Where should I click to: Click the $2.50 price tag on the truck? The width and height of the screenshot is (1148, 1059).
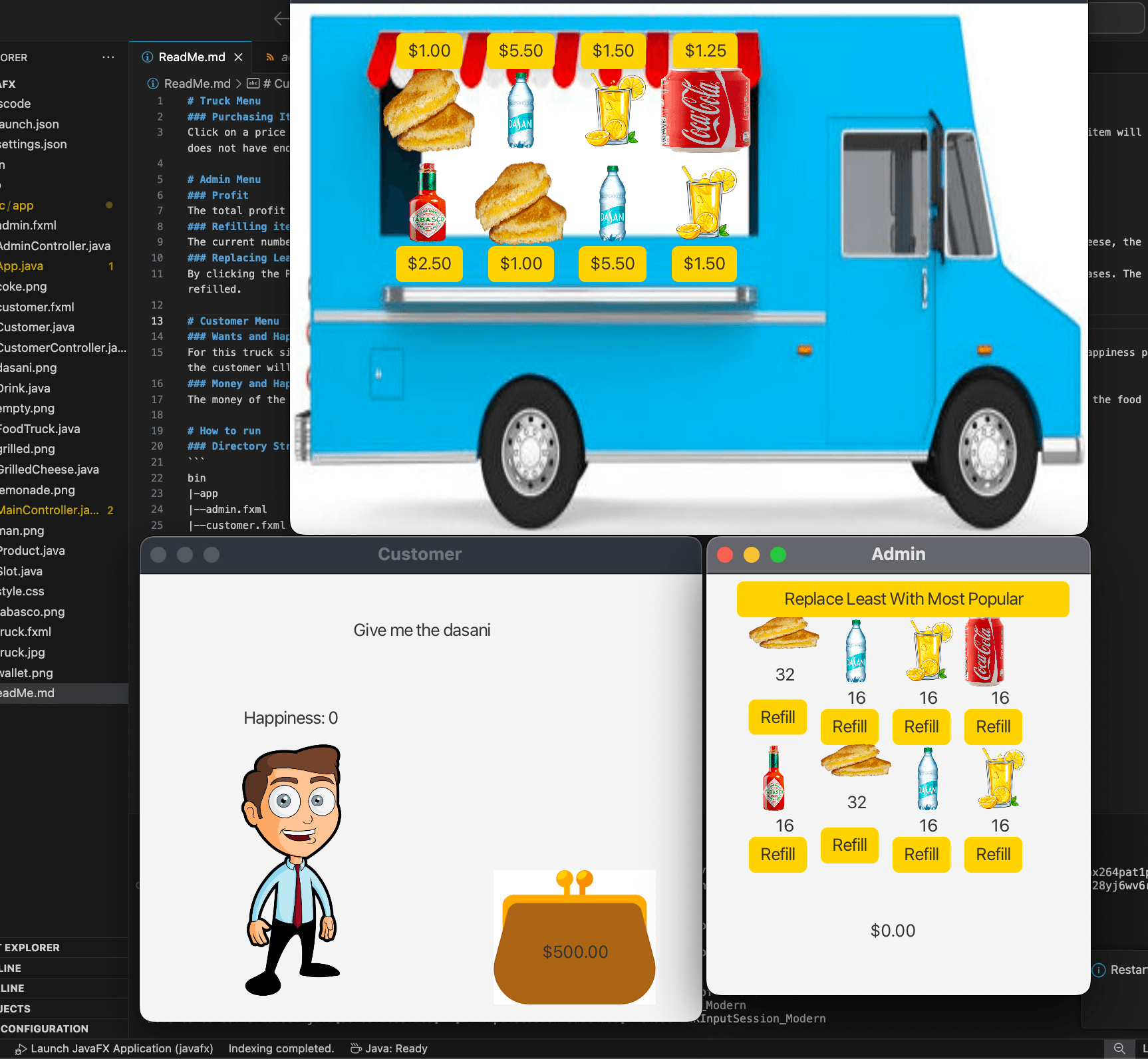[x=429, y=263]
